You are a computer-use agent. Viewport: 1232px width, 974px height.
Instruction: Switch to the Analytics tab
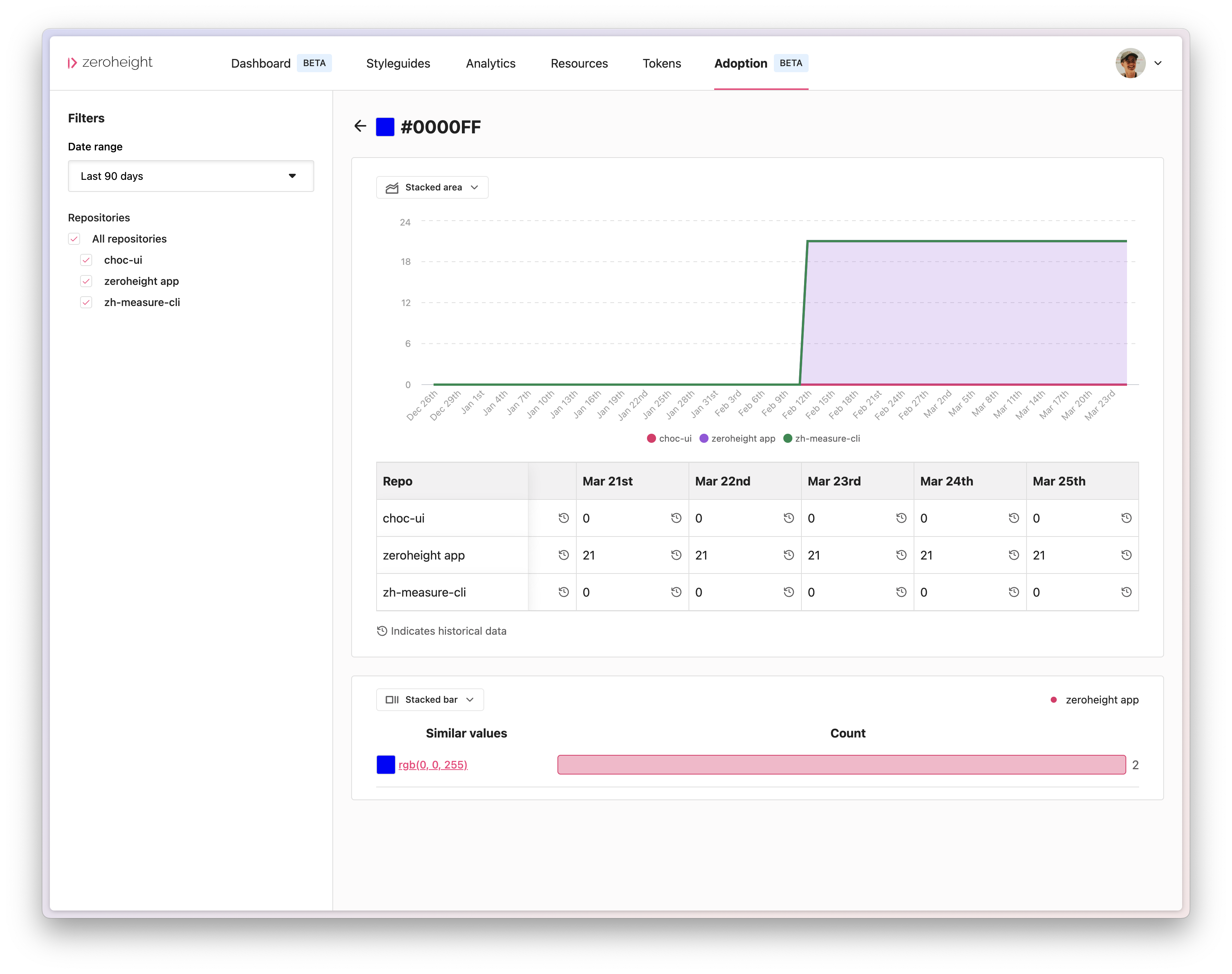(x=490, y=63)
